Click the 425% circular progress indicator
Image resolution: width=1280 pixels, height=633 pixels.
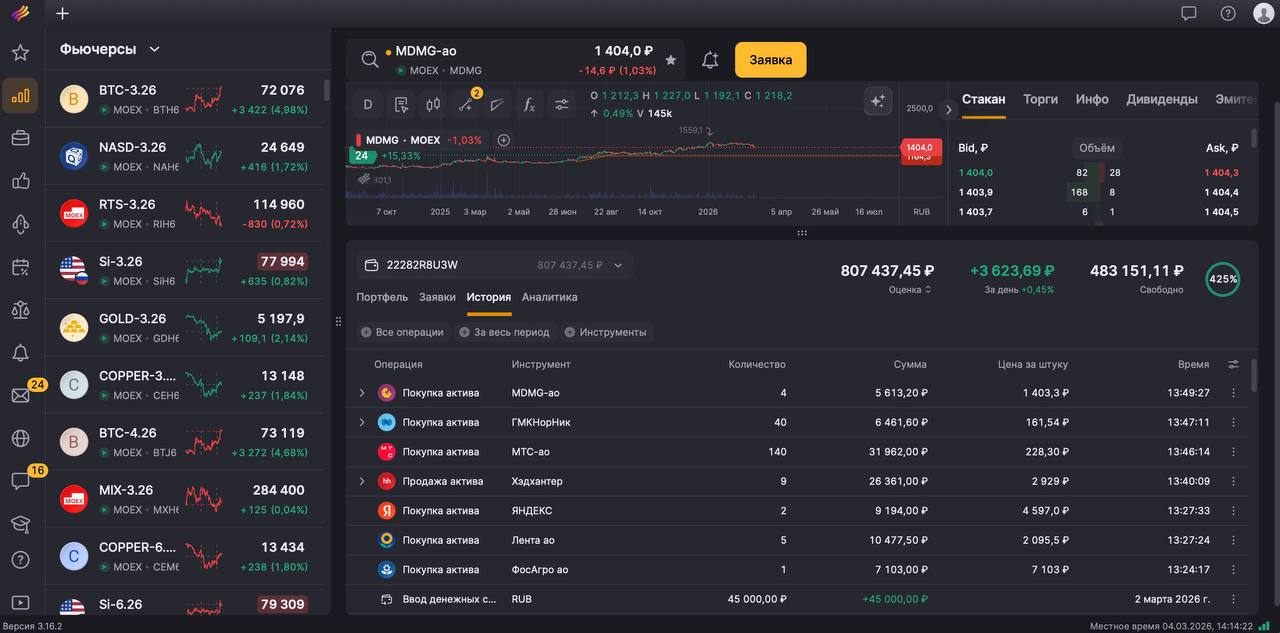1222,280
